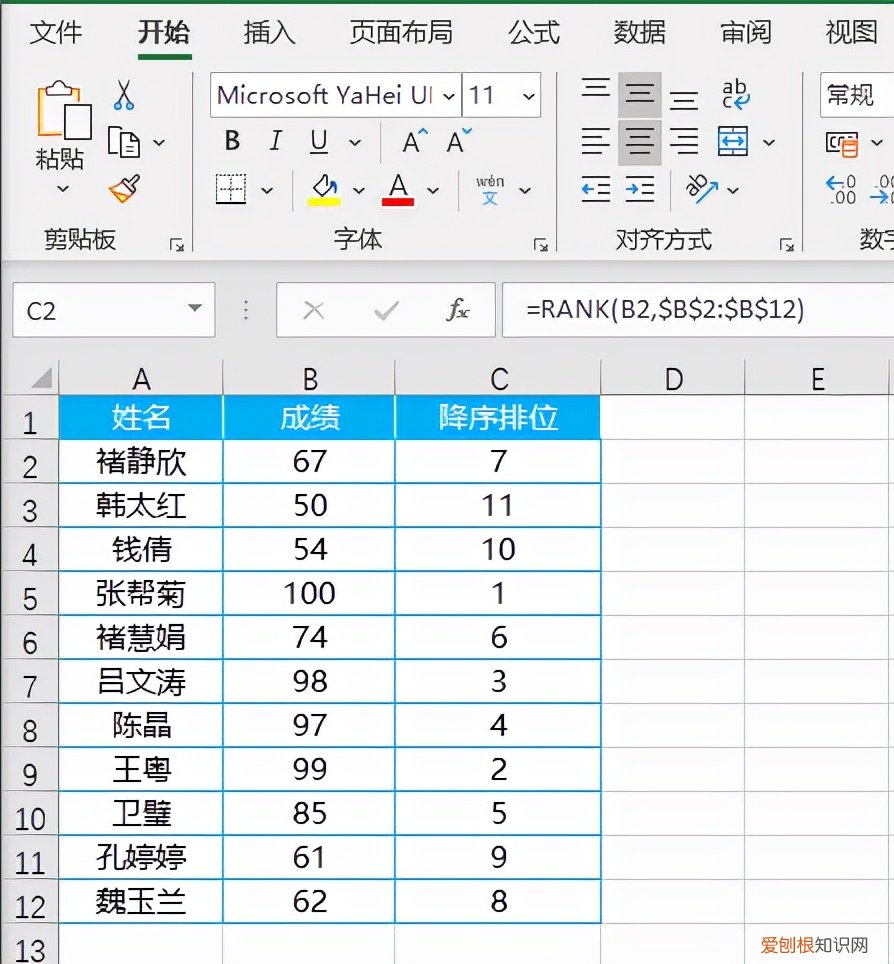Switch to 审阅 tab

point(746,33)
